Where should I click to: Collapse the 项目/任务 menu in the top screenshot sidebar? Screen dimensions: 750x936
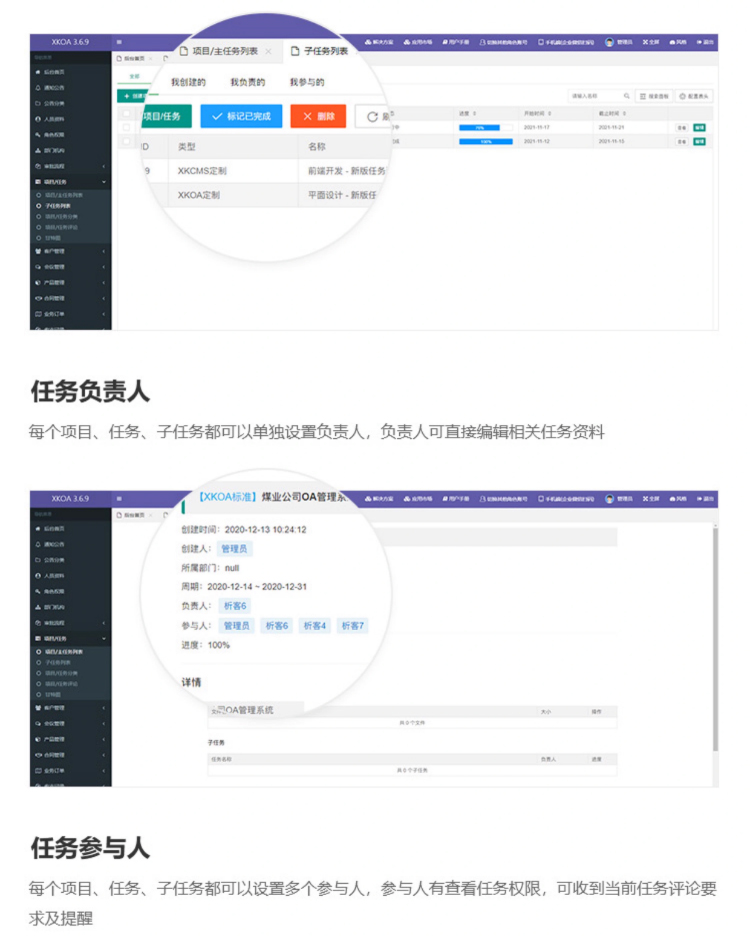(103, 183)
